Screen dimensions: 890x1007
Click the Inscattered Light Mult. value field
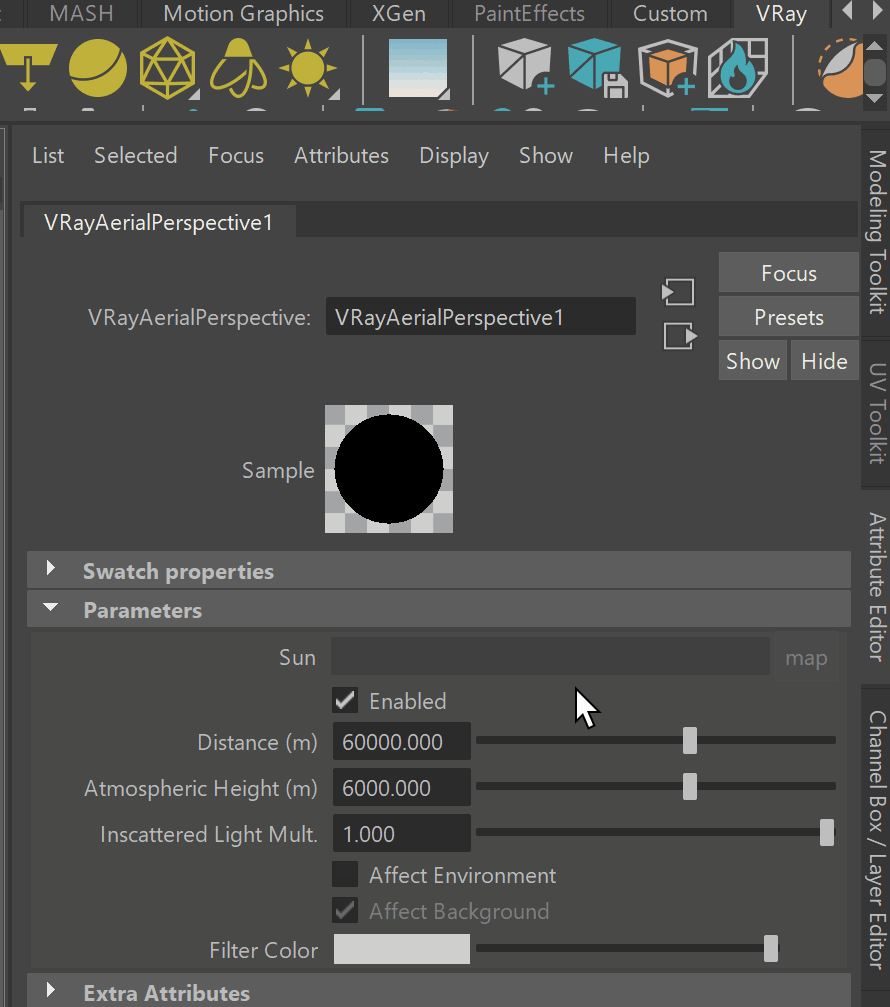click(x=402, y=834)
